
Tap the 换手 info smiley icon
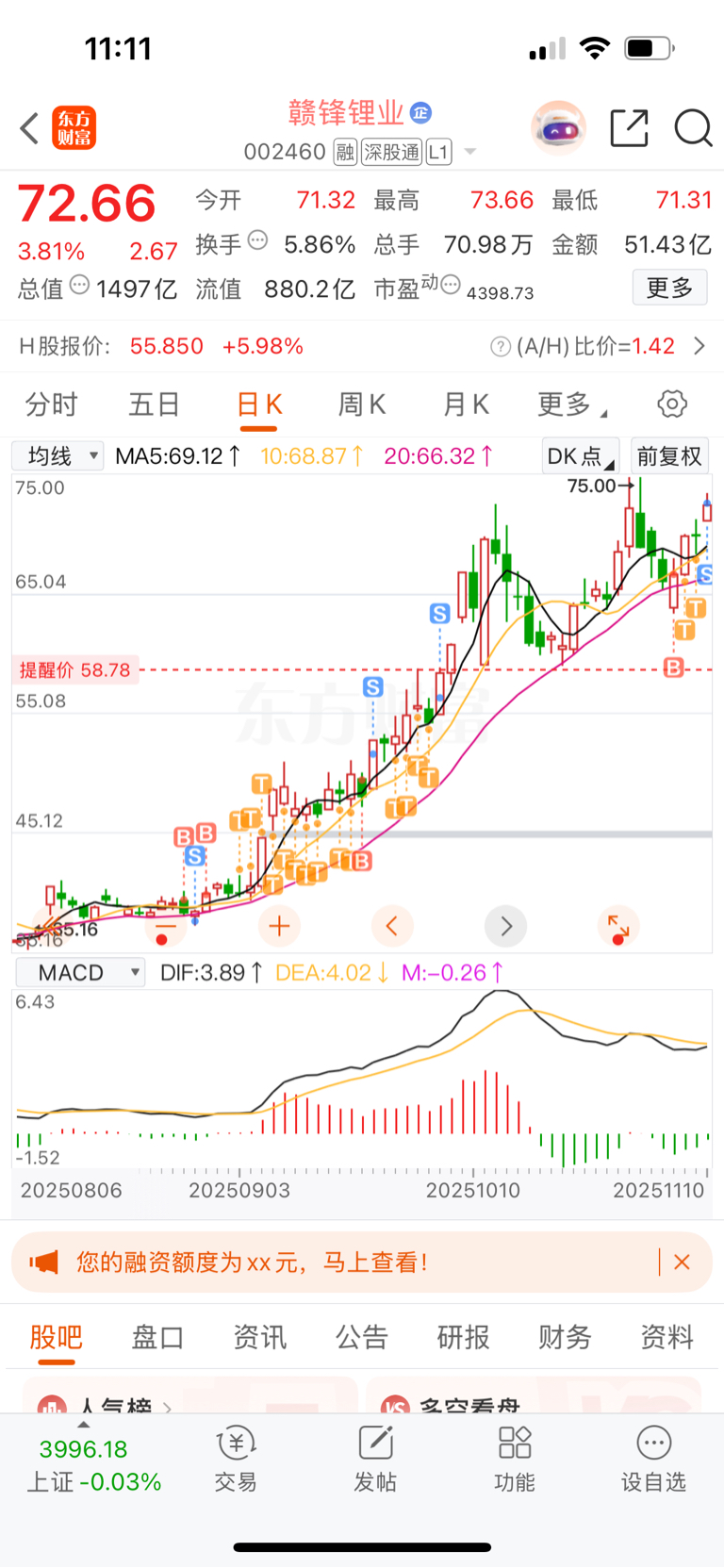click(x=257, y=240)
